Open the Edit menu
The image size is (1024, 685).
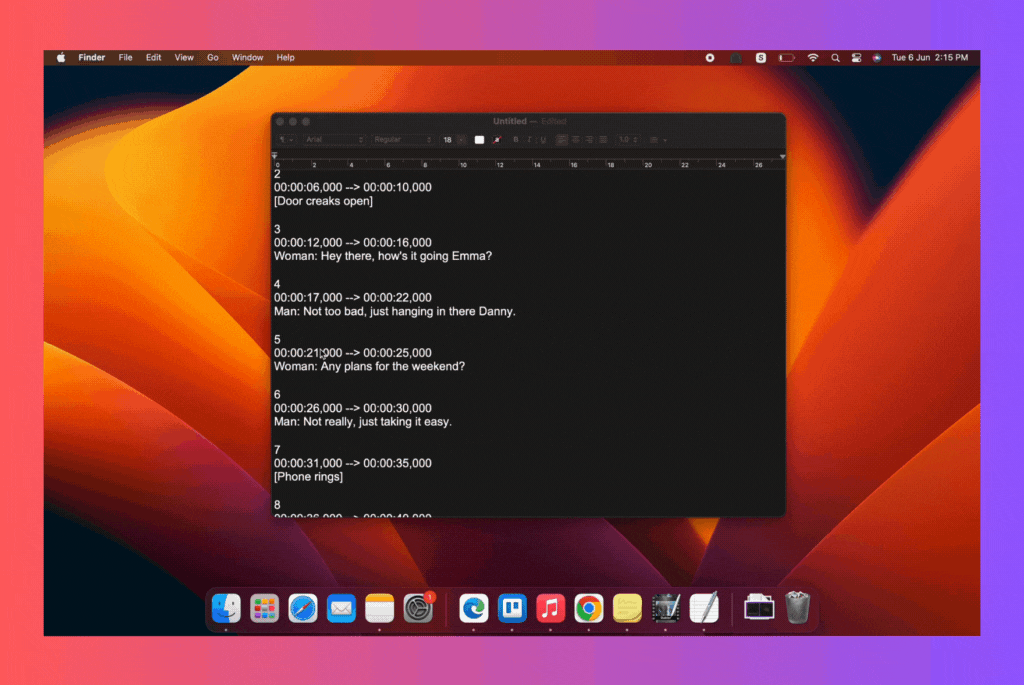click(x=153, y=58)
